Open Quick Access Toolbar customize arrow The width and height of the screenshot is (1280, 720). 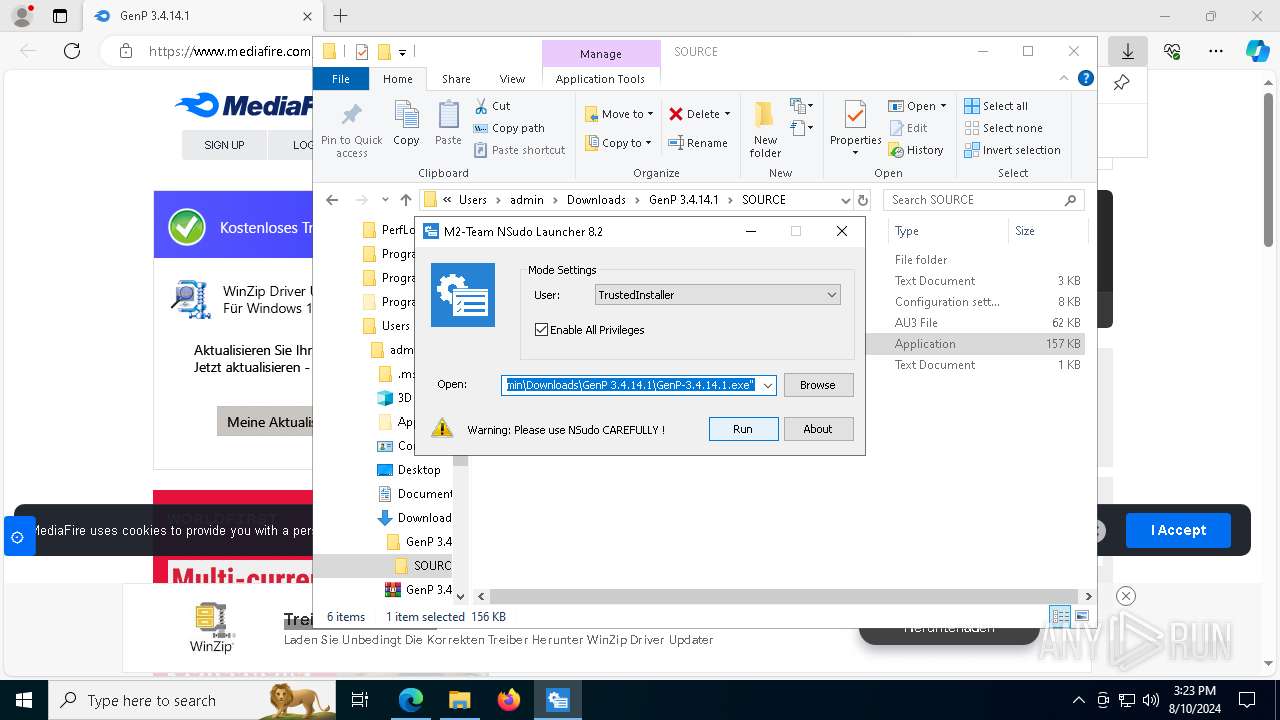coord(403,52)
